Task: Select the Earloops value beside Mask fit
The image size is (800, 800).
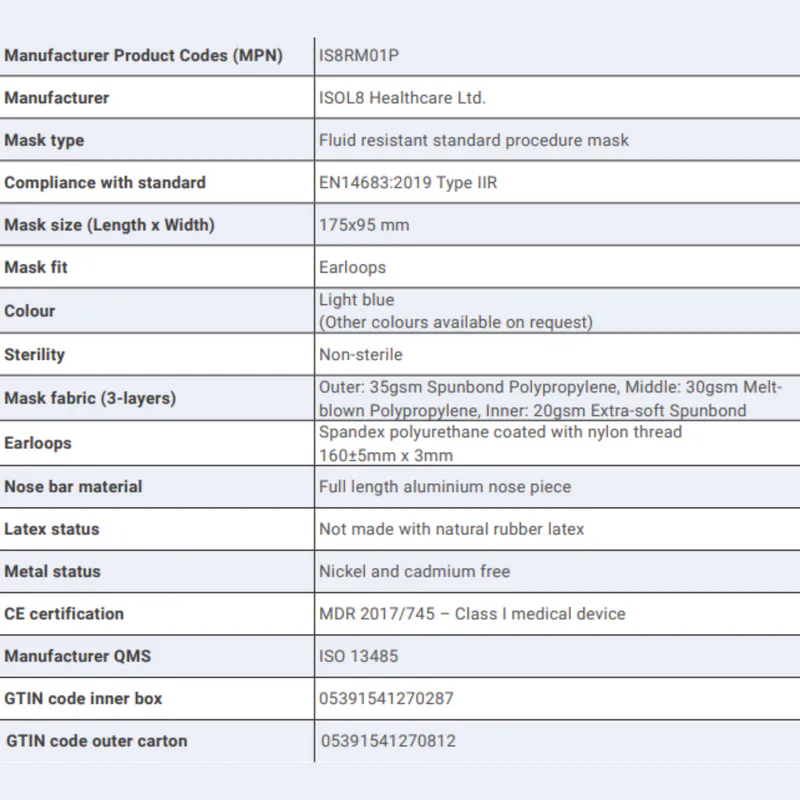Action: pyautogui.click(x=352, y=268)
